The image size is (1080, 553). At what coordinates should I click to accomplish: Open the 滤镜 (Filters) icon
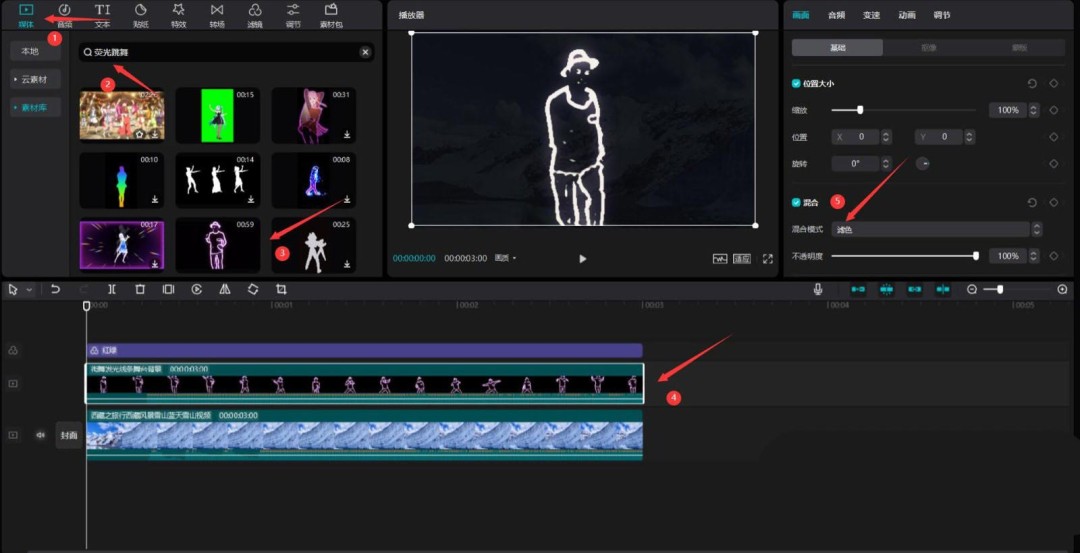pyautogui.click(x=255, y=10)
